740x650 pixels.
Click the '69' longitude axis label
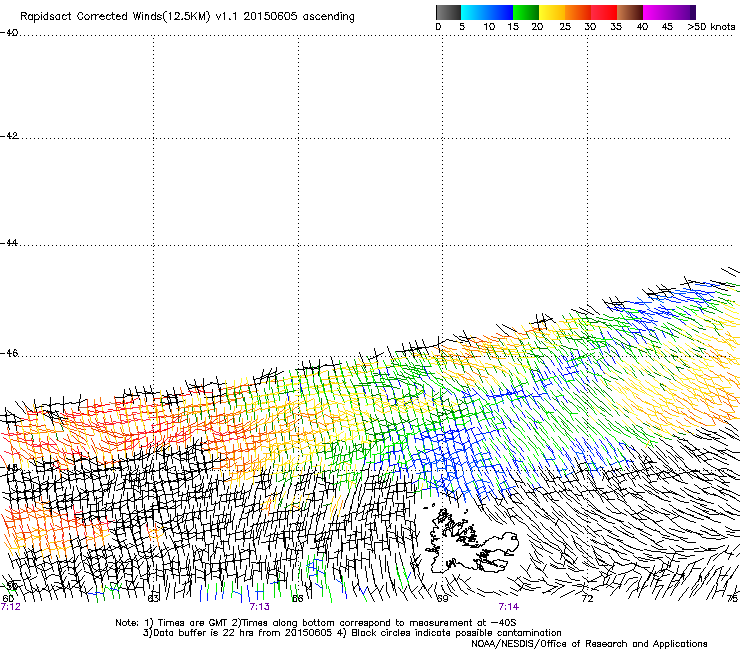442,599
